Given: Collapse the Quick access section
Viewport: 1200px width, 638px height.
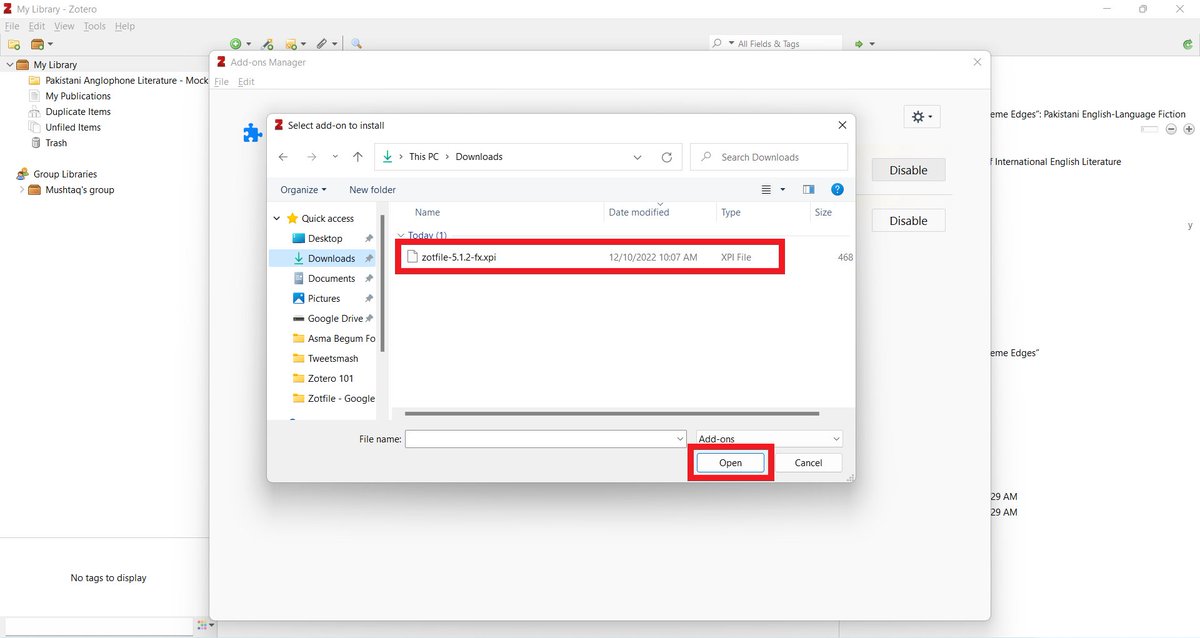Looking at the screenshot, I should click(x=276, y=218).
